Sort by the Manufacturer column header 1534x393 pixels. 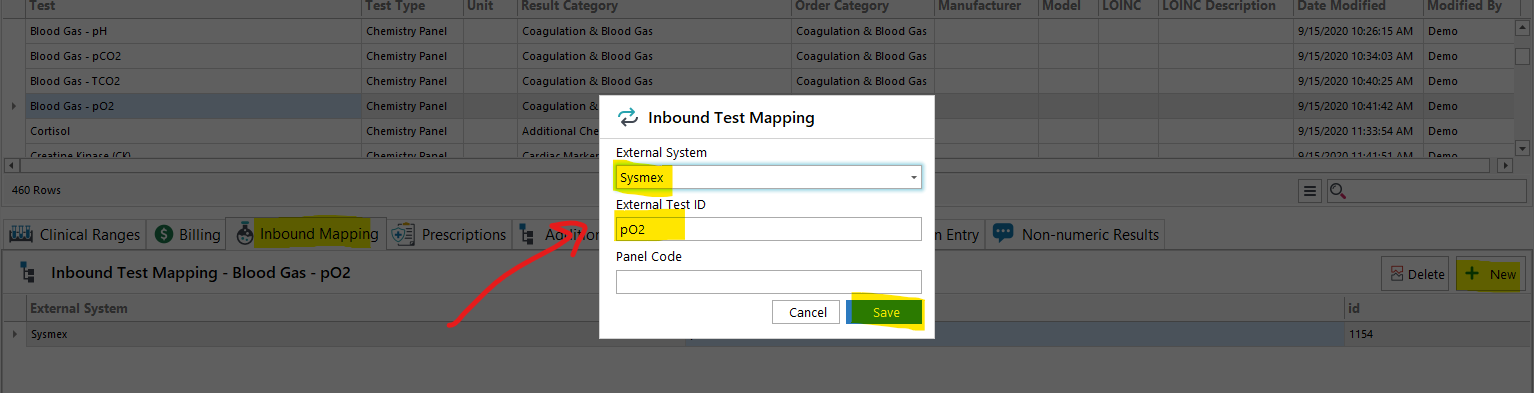pyautogui.click(x=986, y=6)
